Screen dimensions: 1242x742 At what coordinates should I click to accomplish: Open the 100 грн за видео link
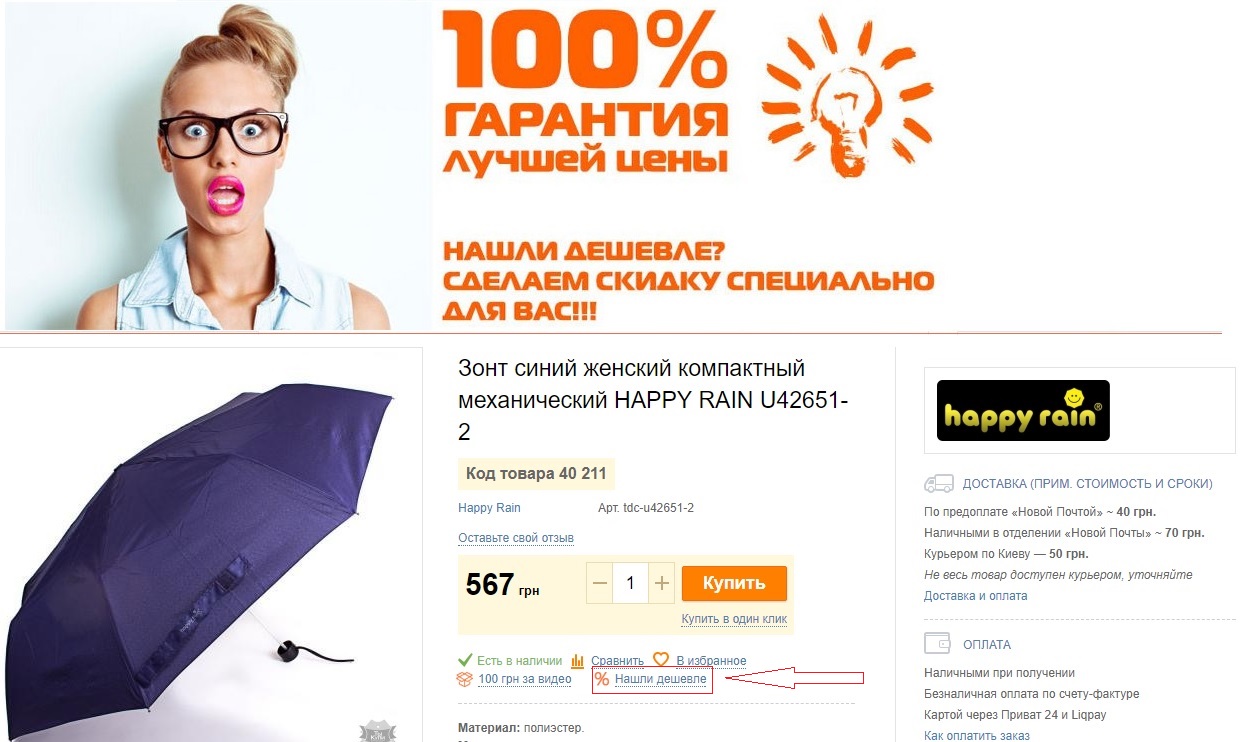click(525, 679)
